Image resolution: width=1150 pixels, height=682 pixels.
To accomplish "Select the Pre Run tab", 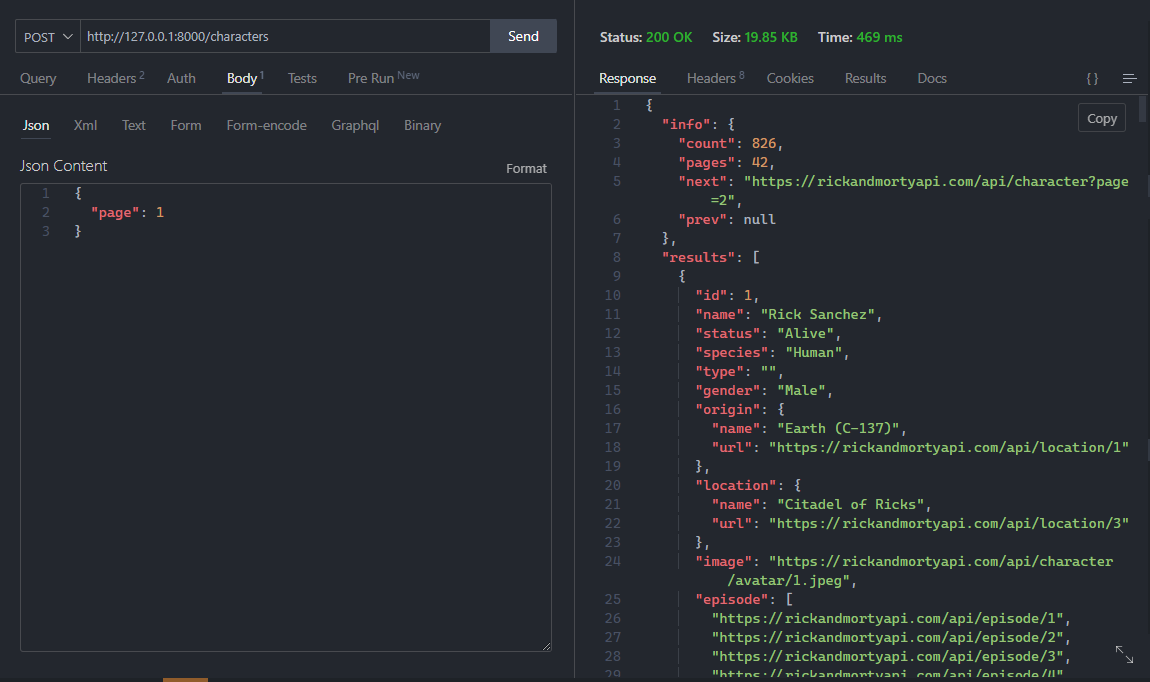I will point(370,78).
